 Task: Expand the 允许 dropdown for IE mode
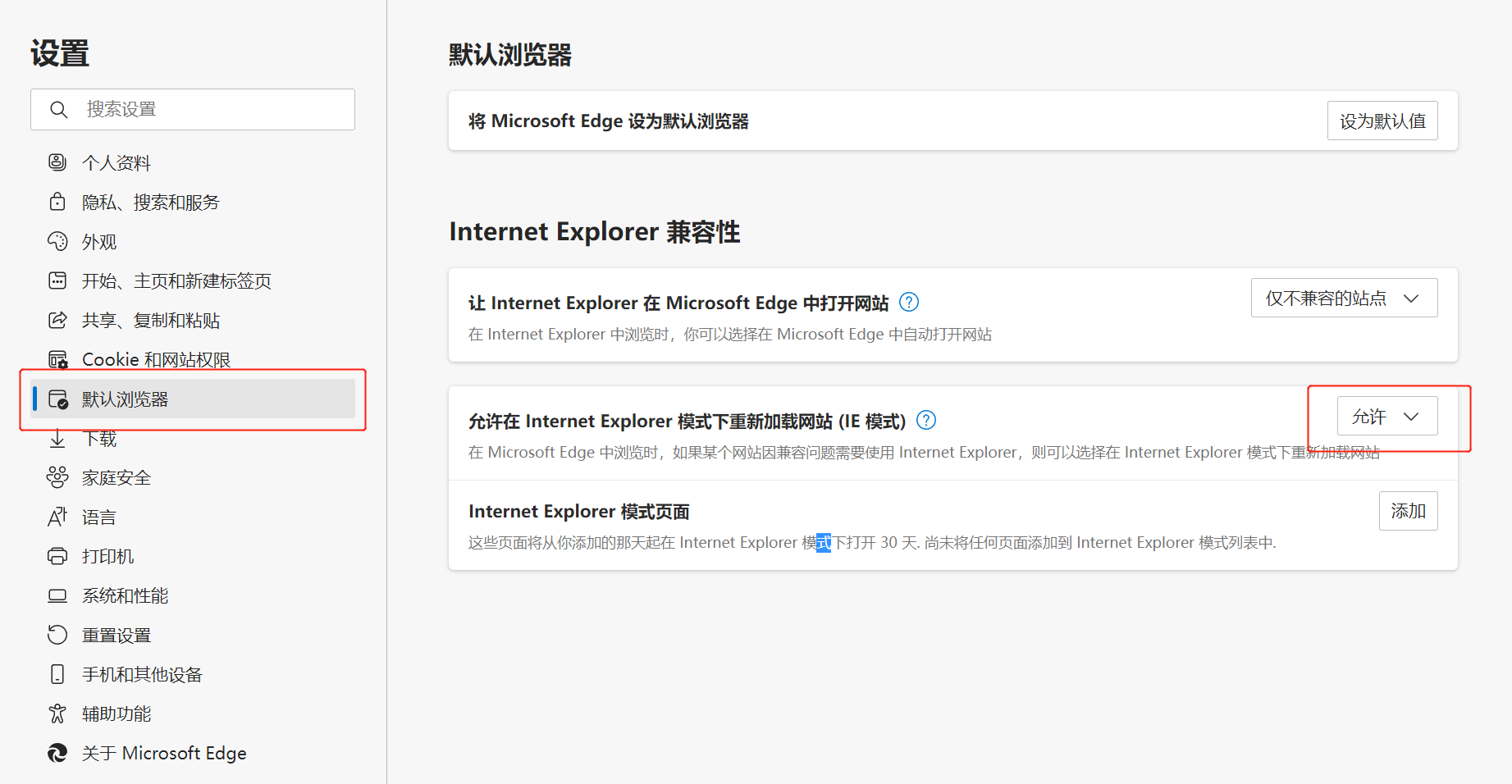pos(1386,417)
